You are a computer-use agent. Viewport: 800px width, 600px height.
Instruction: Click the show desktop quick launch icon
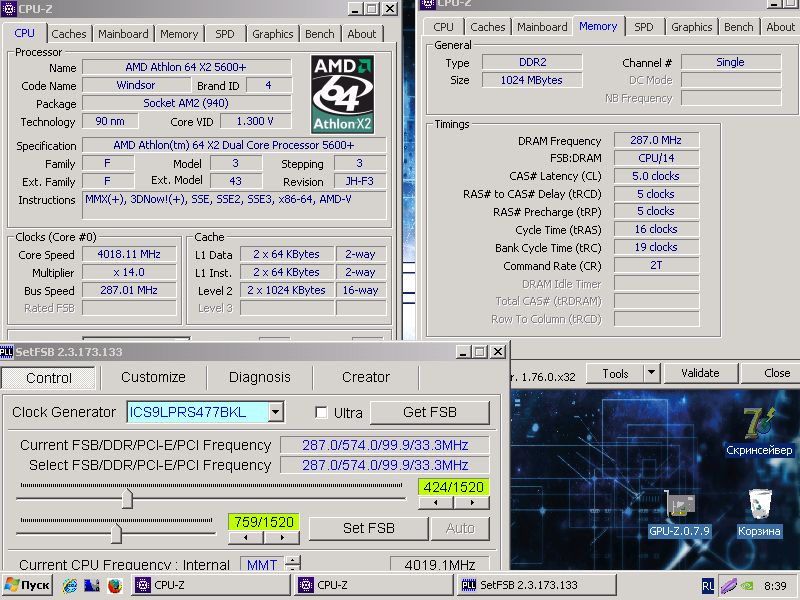point(92,585)
